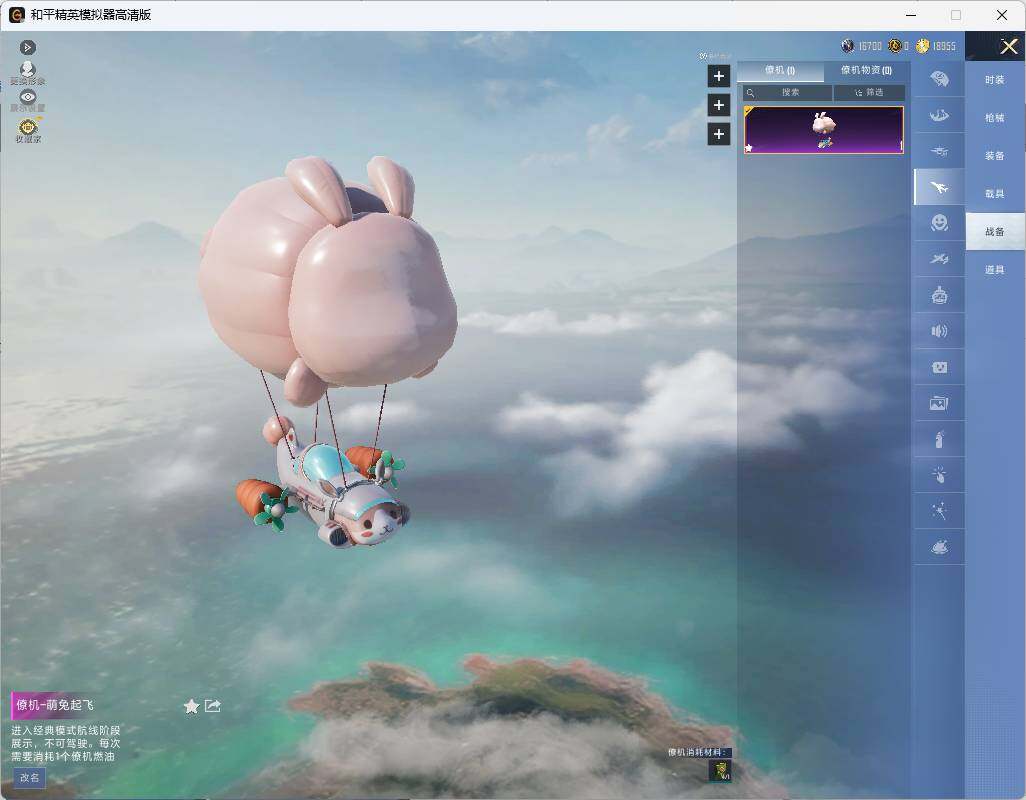Click the 搜索 search field
The width and height of the screenshot is (1026, 800).
(x=788, y=93)
